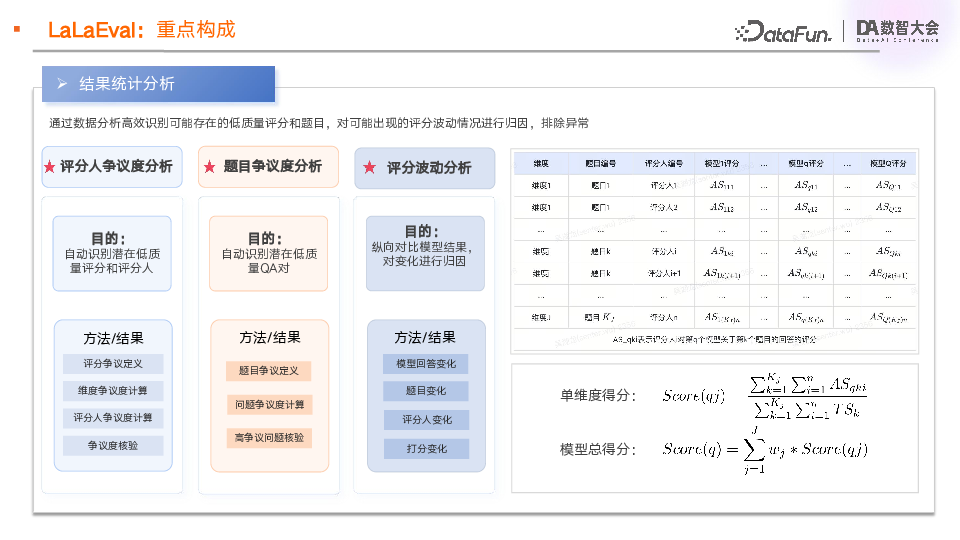960x540 pixels.
Task: Click the 评分人变化 pill
Action: (427, 420)
